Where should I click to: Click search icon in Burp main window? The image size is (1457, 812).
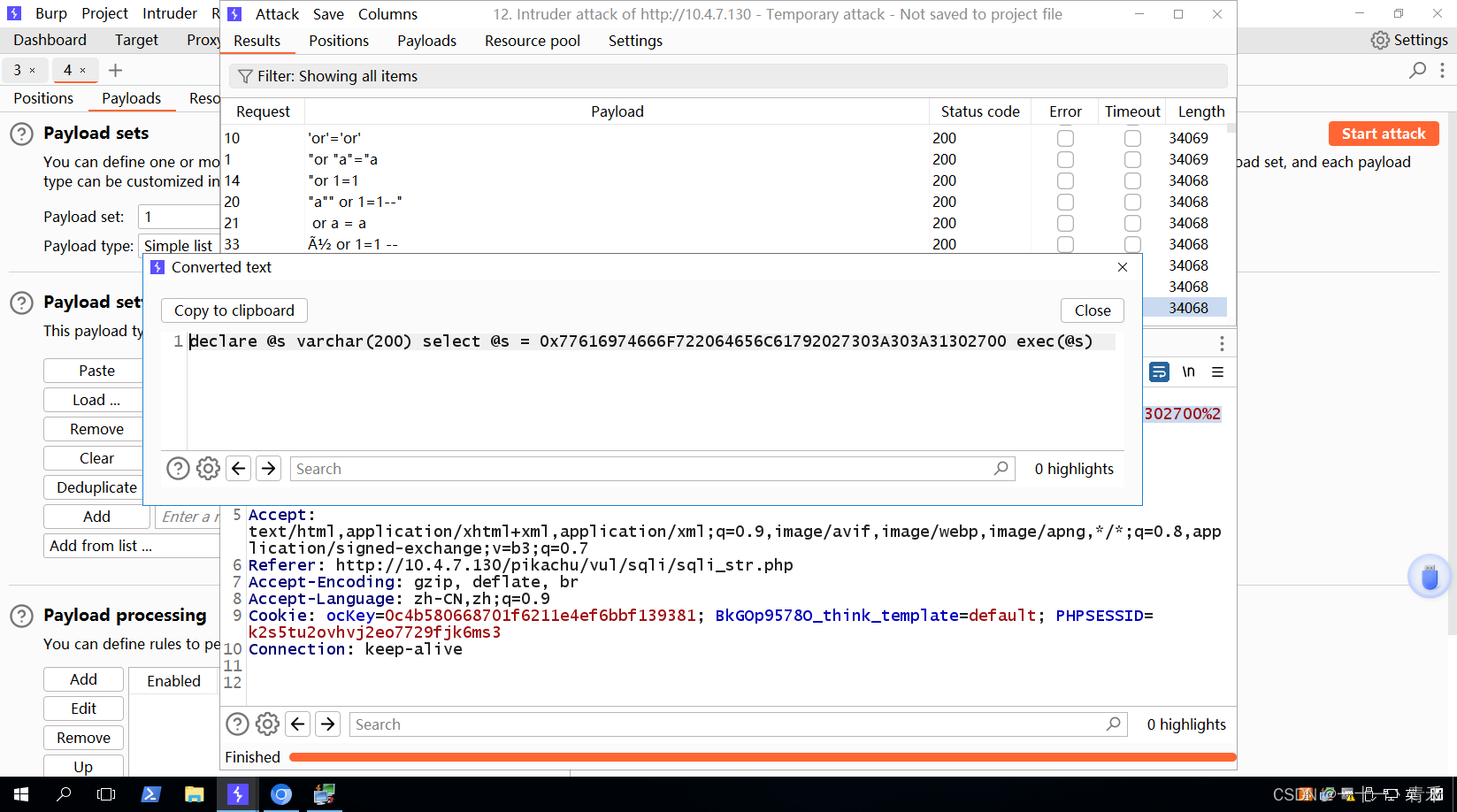pos(1417,70)
